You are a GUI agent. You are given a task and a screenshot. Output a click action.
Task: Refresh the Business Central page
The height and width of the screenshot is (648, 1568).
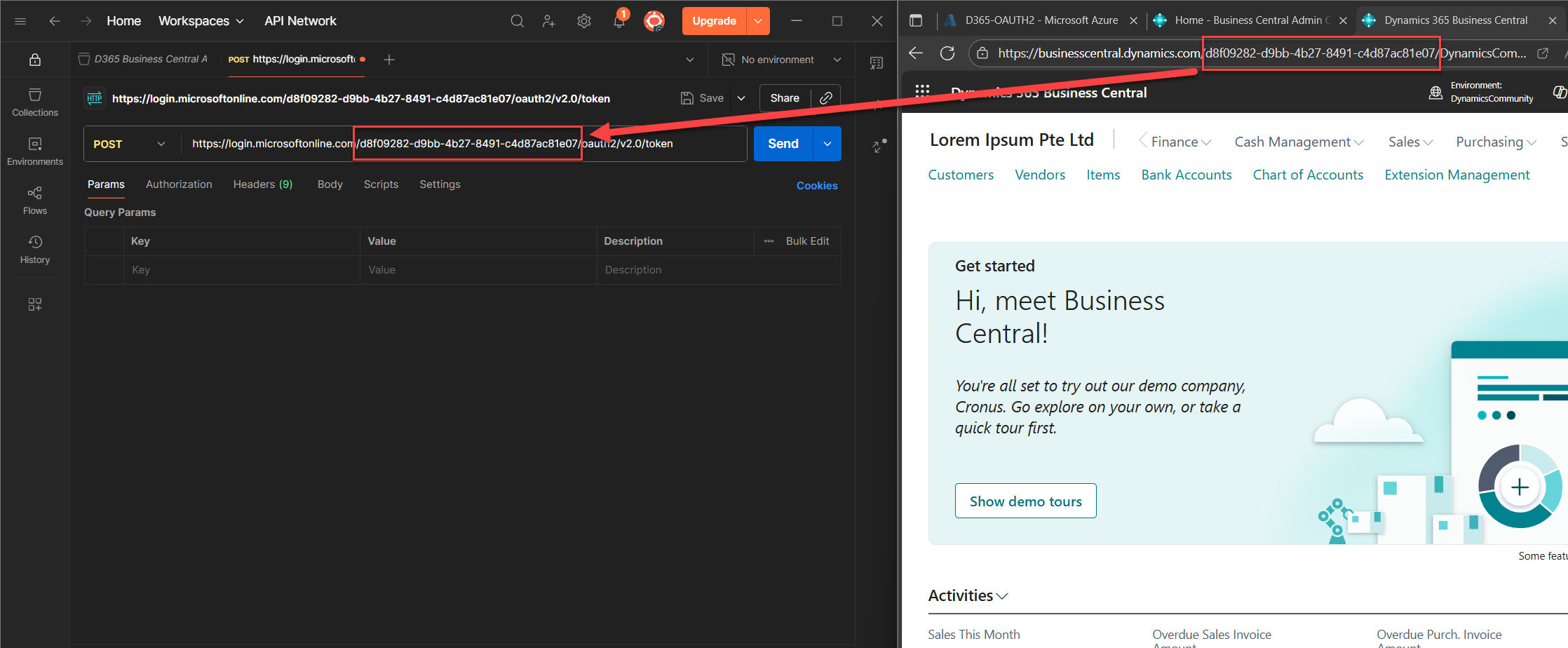pyautogui.click(x=947, y=53)
